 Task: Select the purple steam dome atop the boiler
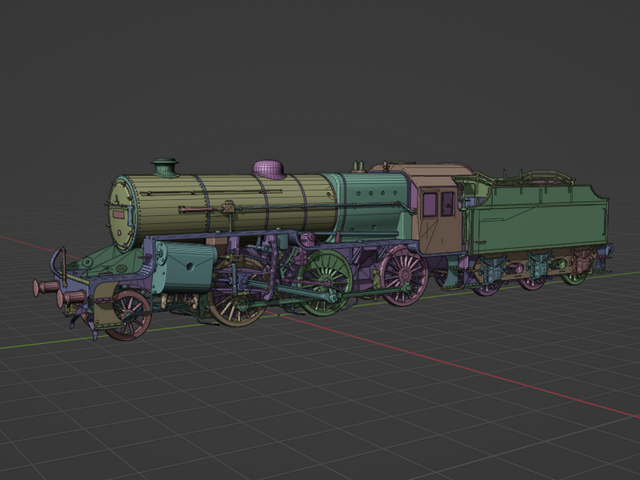coord(269,169)
